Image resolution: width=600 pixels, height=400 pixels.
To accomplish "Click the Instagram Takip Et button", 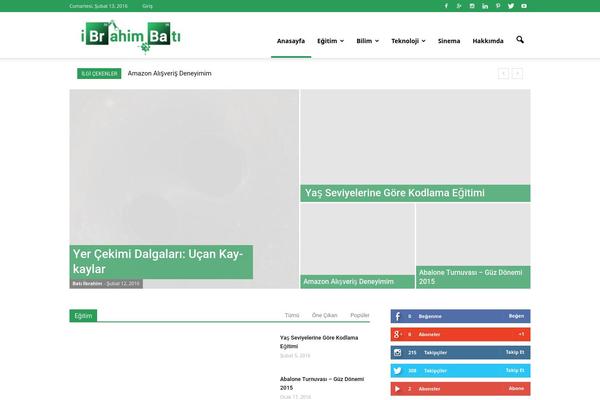I will tap(515, 352).
